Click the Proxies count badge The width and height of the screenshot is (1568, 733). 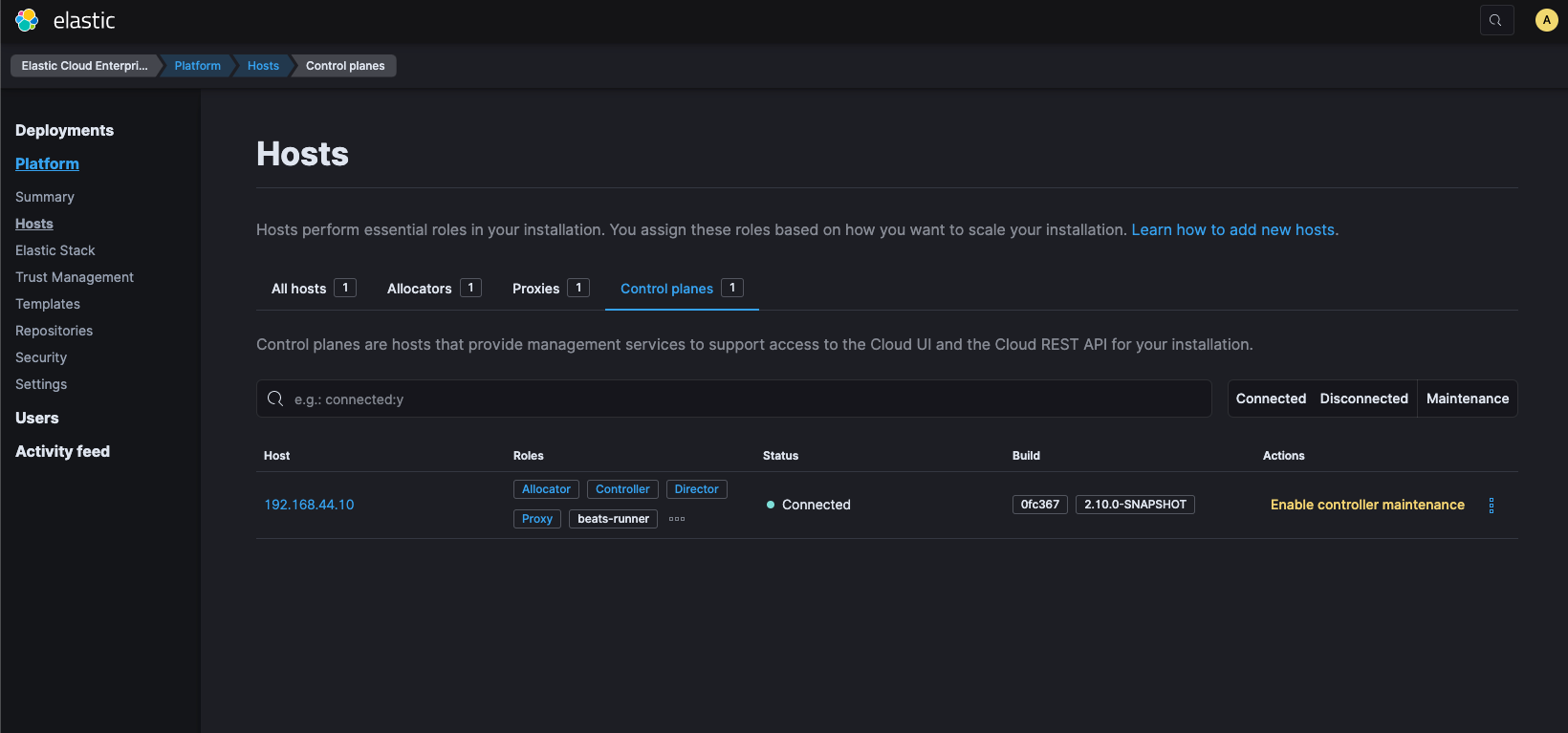578,288
